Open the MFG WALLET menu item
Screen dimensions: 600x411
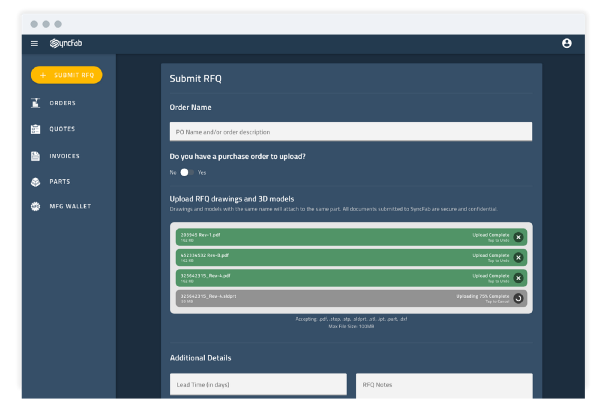[70, 206]
